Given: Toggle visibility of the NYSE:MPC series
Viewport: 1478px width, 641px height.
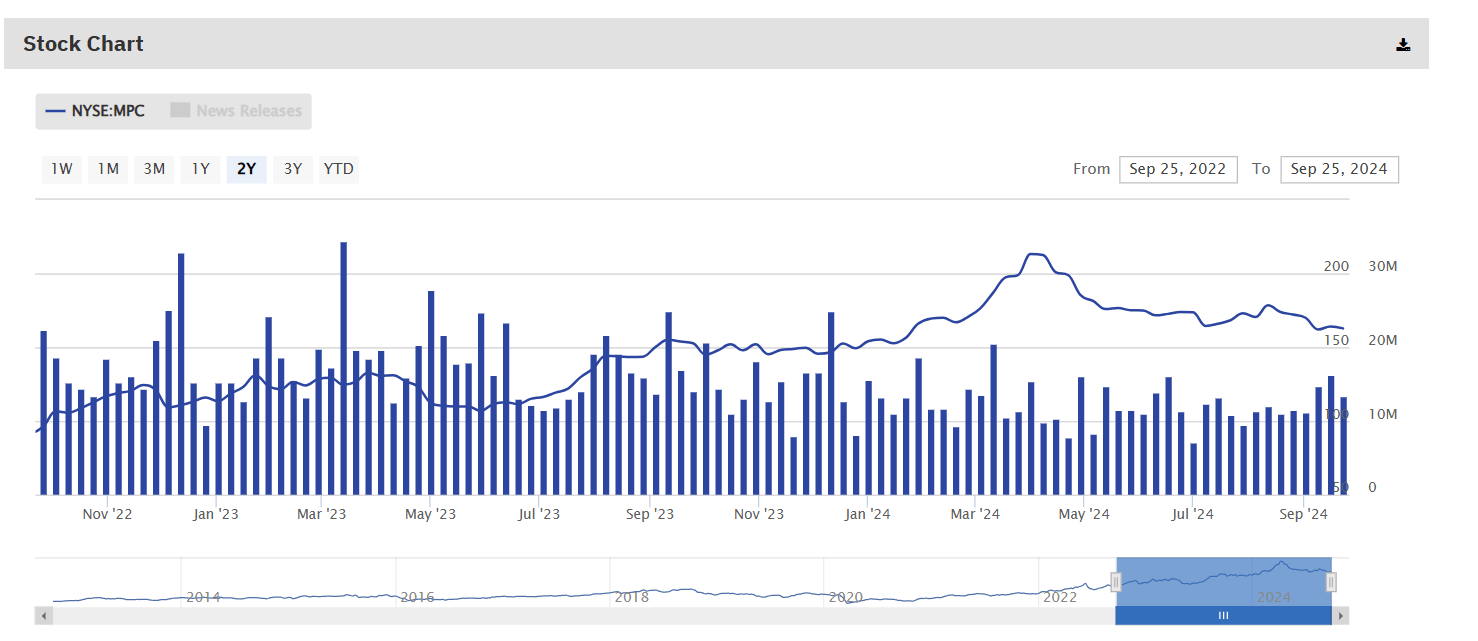Looking at the screenshot, I should pos(94,111).
